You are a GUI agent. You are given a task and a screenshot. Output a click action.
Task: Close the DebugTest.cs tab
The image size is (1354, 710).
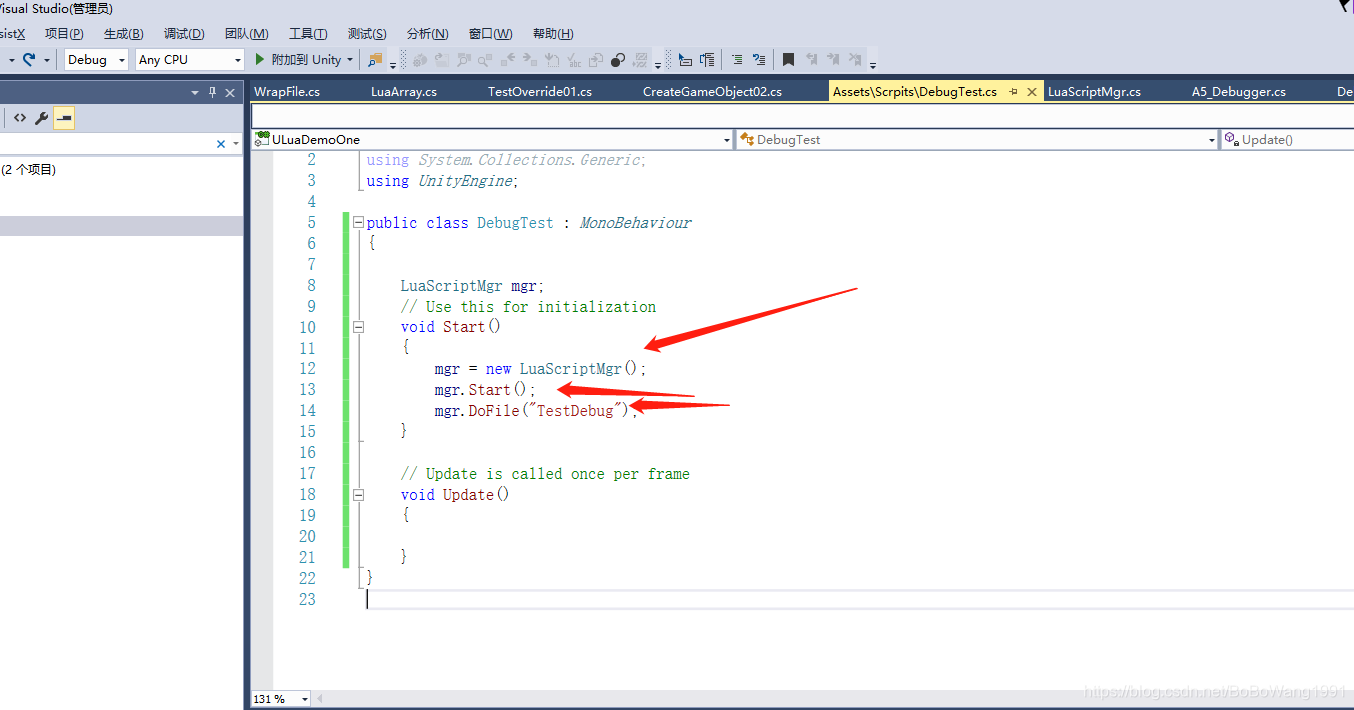[1032, 91]
